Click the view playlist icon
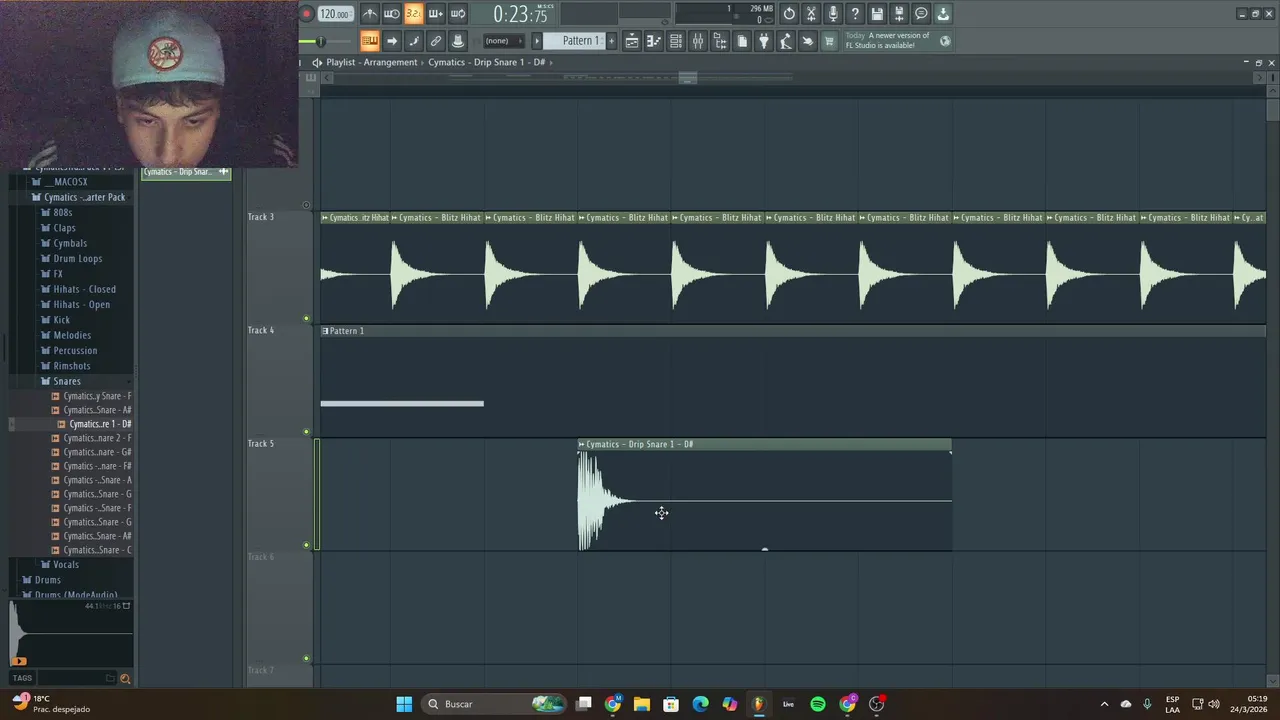 (x=632, y=41)
